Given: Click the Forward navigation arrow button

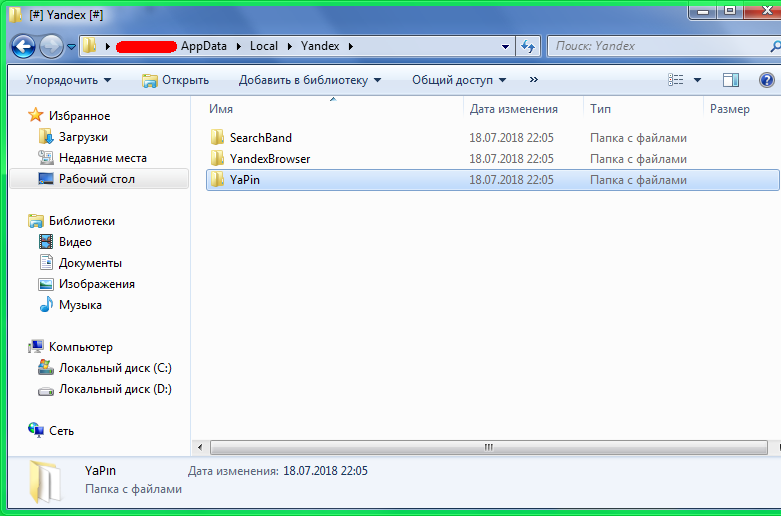Looking at the screenshot, I should point(51,46).
